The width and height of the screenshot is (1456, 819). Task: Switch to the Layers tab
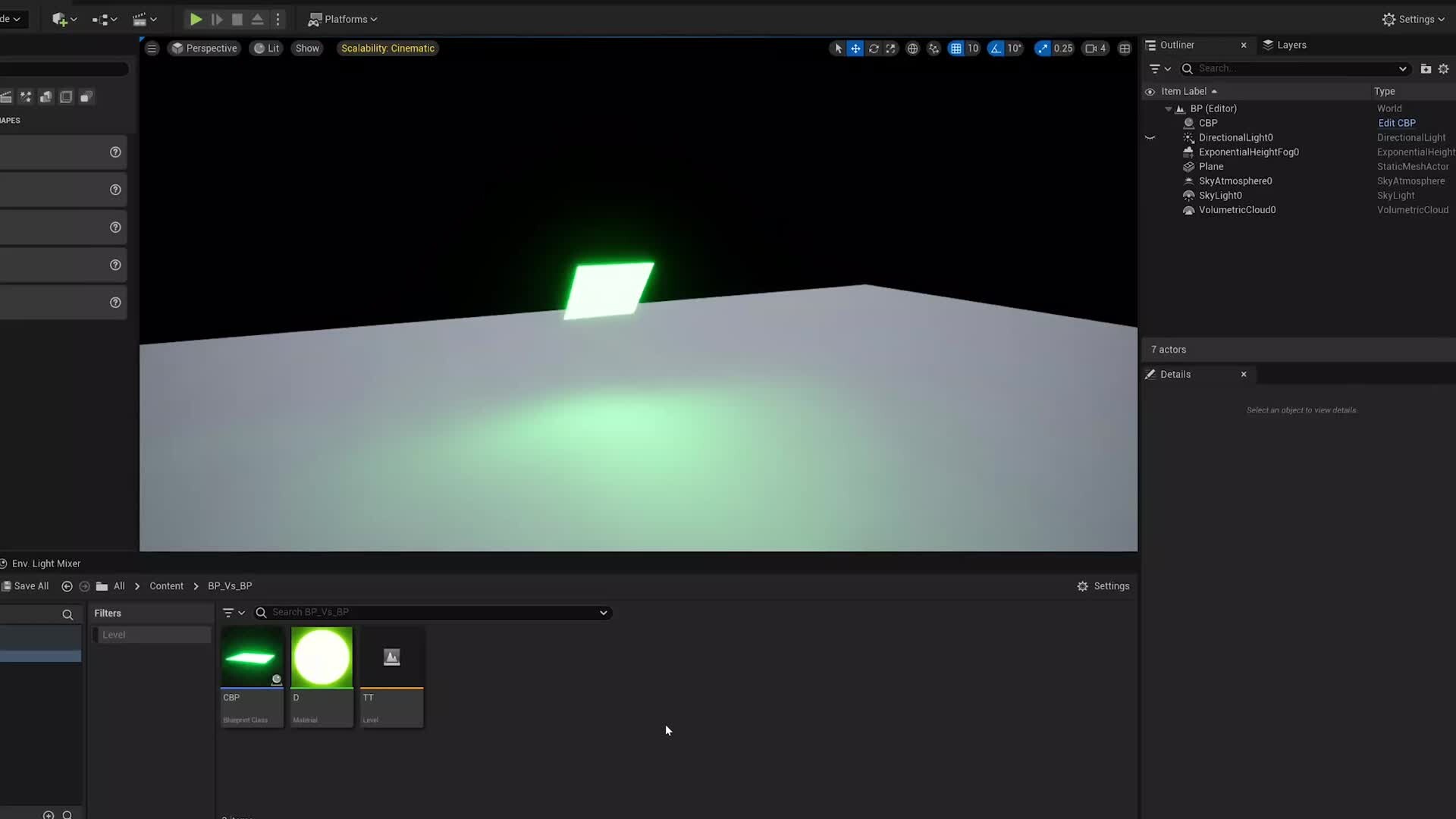[1291, 45]
